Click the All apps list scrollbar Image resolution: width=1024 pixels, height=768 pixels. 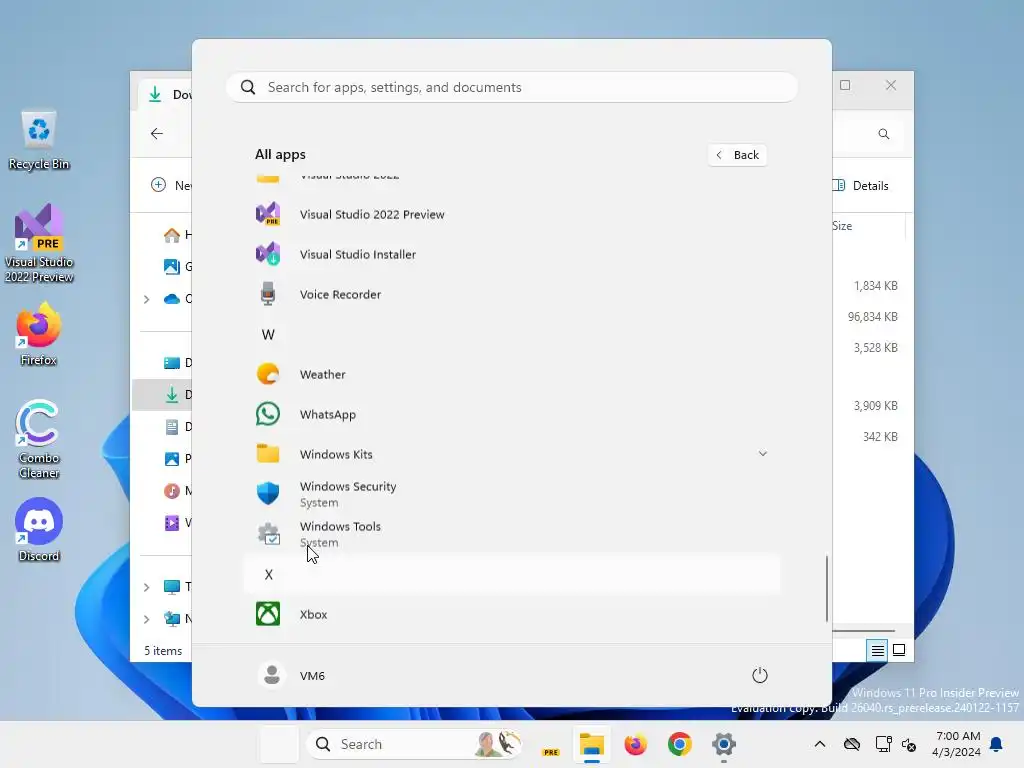point(827,588)
